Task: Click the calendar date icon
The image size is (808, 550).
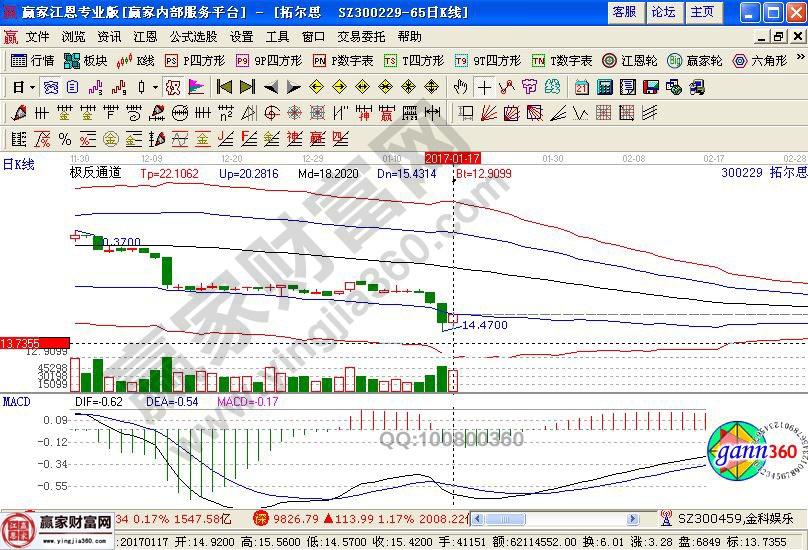Action: (x=581, y=87)
